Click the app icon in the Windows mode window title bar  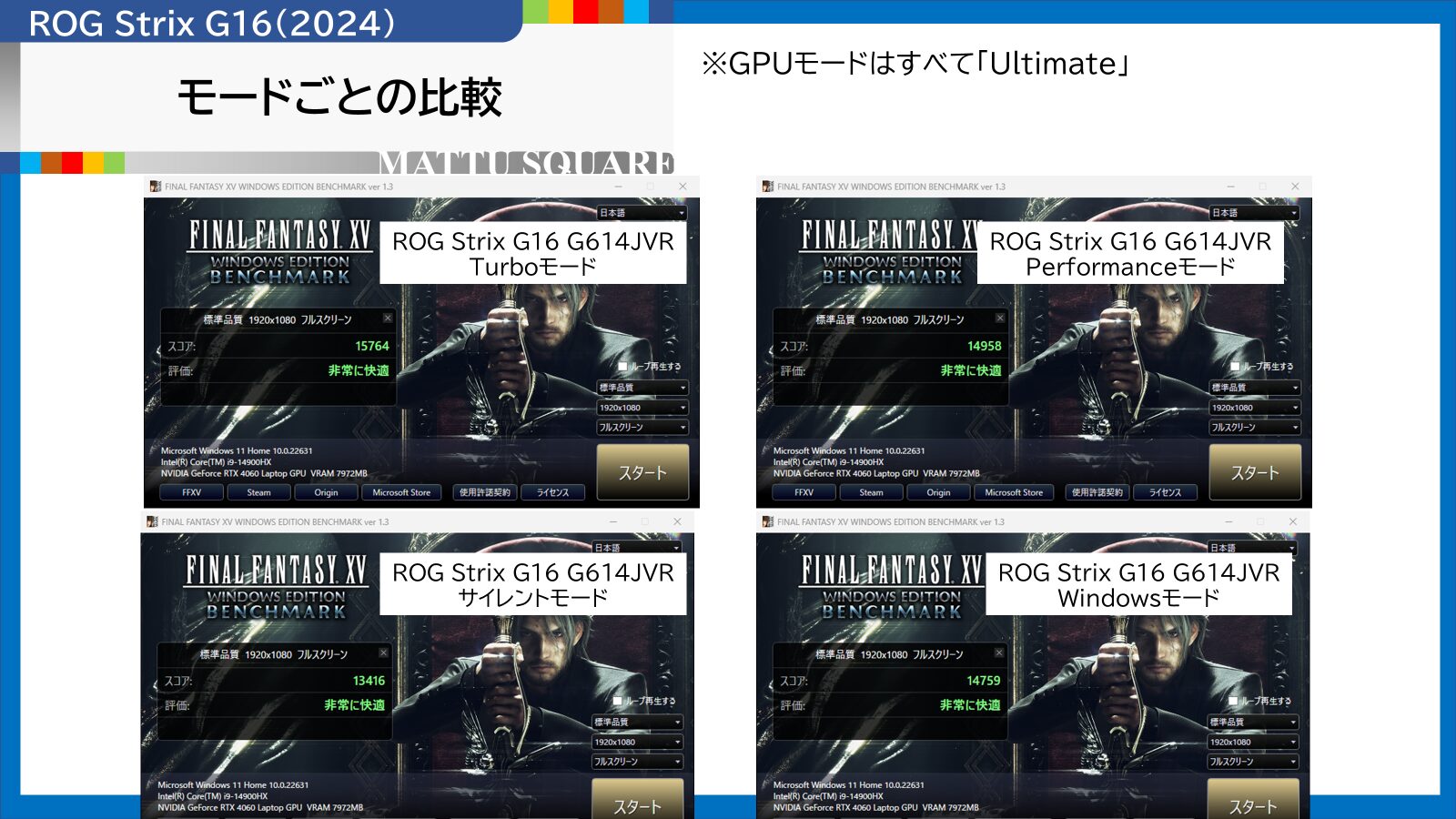[768, 521]
